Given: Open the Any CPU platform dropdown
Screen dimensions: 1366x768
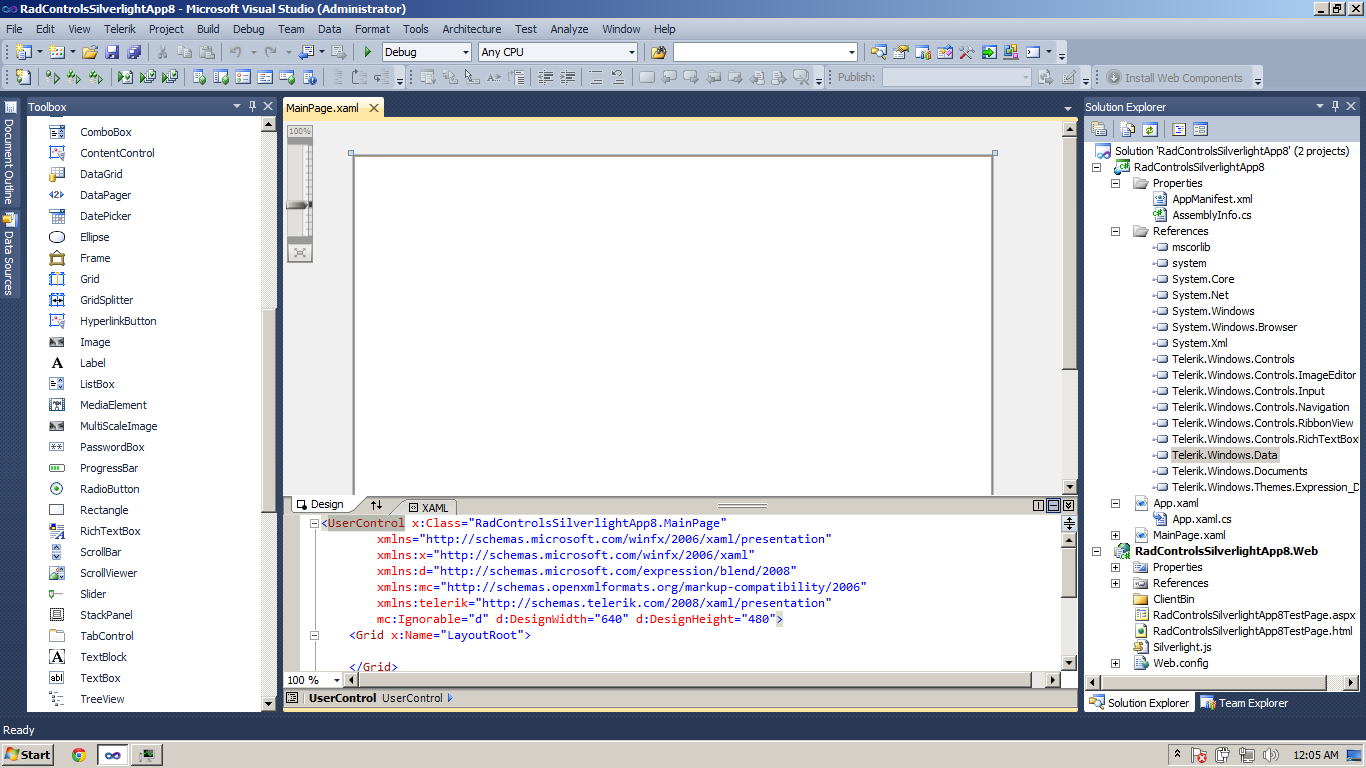Looking at the screenshot, I should point(631,52).
